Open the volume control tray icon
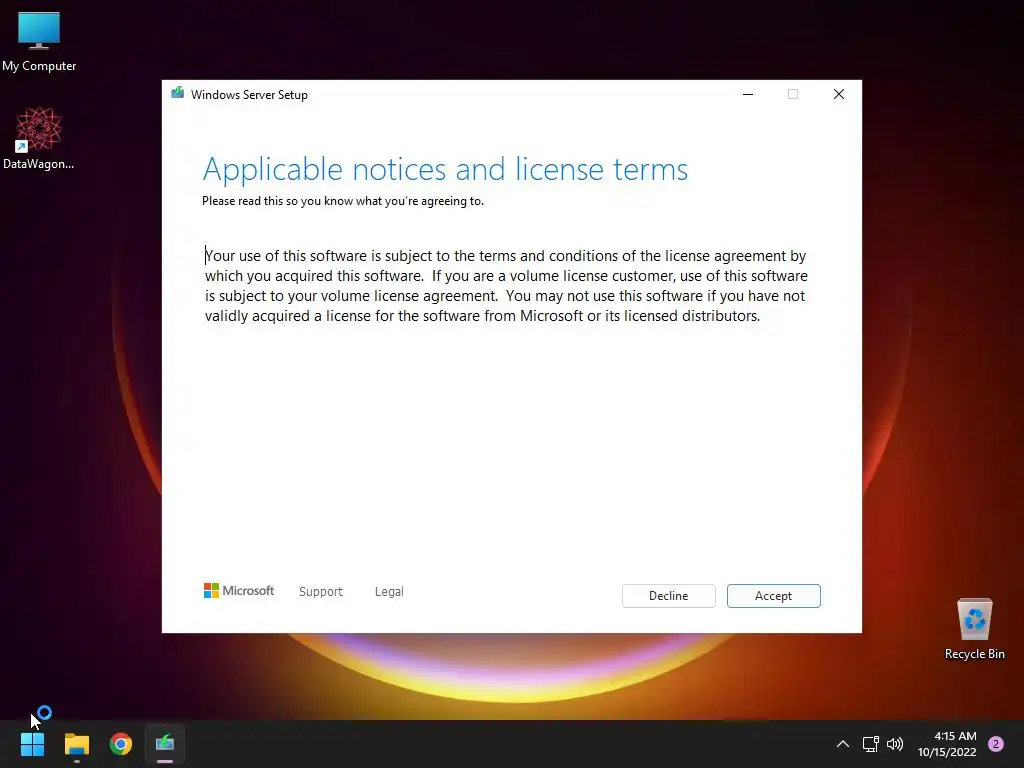This screenshot has height=768, width=1024. click(x=895, y=744)
